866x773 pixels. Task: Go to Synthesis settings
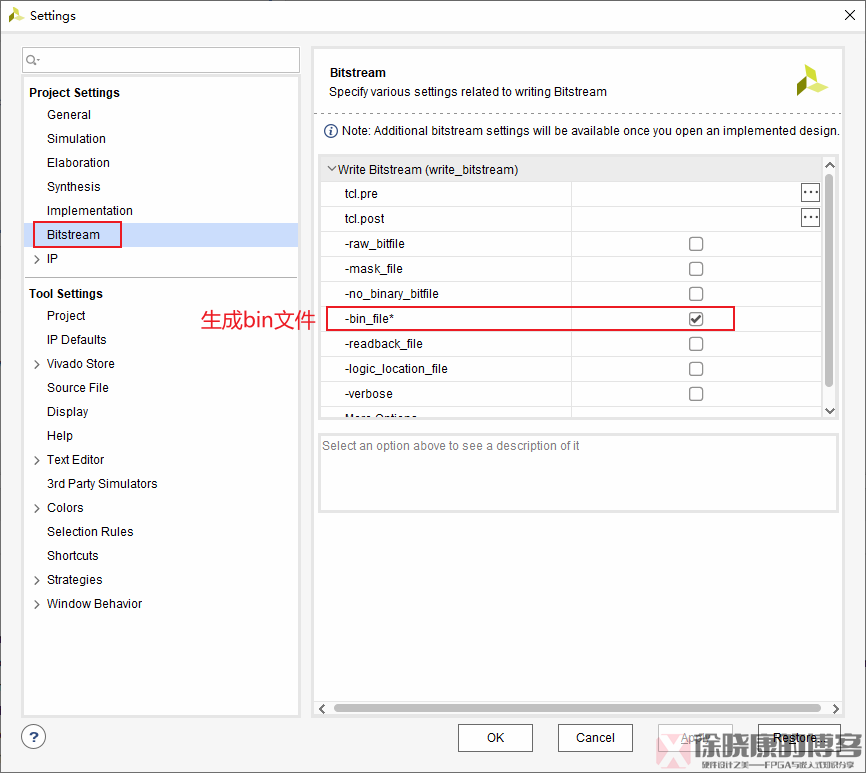pyautogui.click(x=73, y=187)
